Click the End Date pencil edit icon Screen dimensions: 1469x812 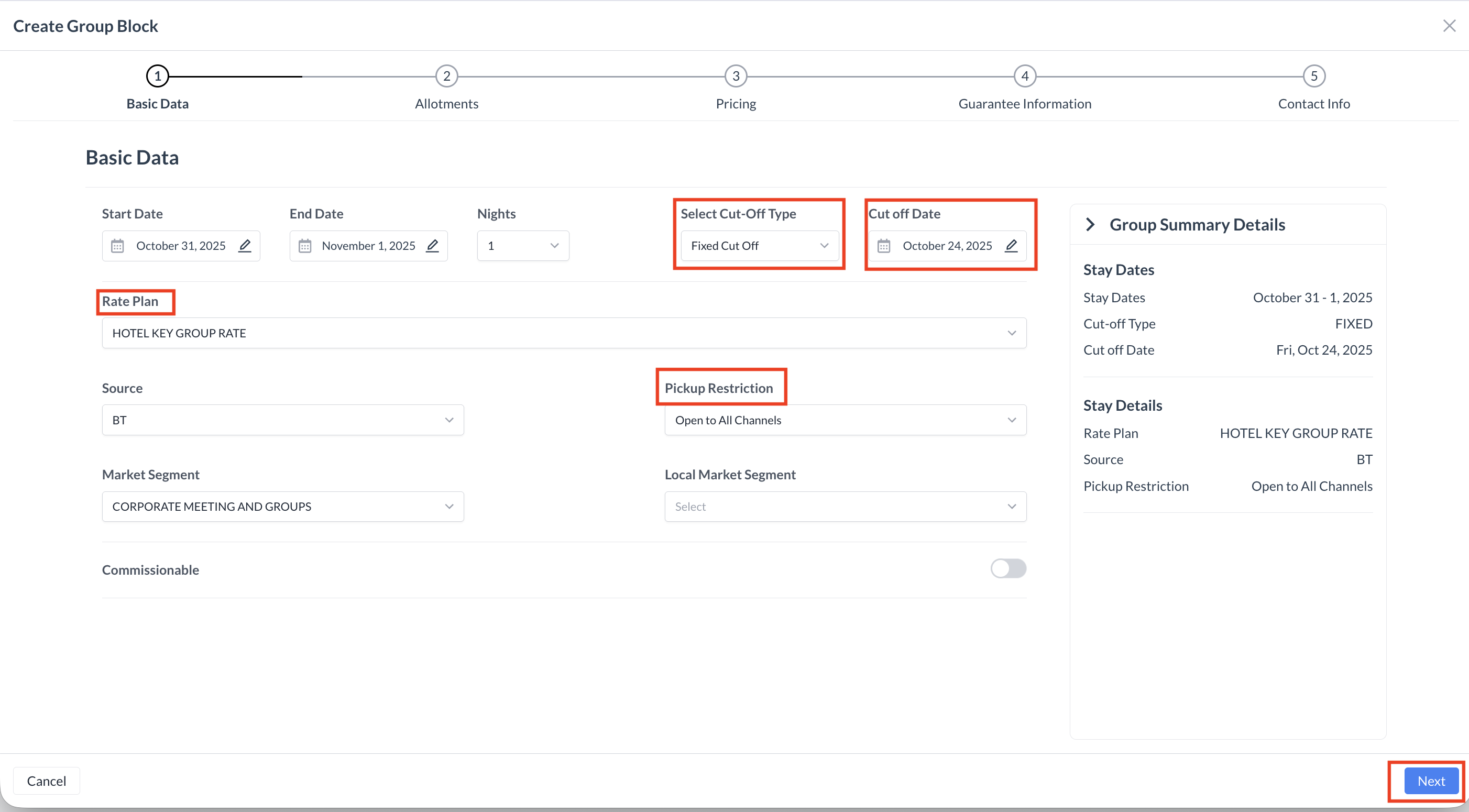pos(432,246)
